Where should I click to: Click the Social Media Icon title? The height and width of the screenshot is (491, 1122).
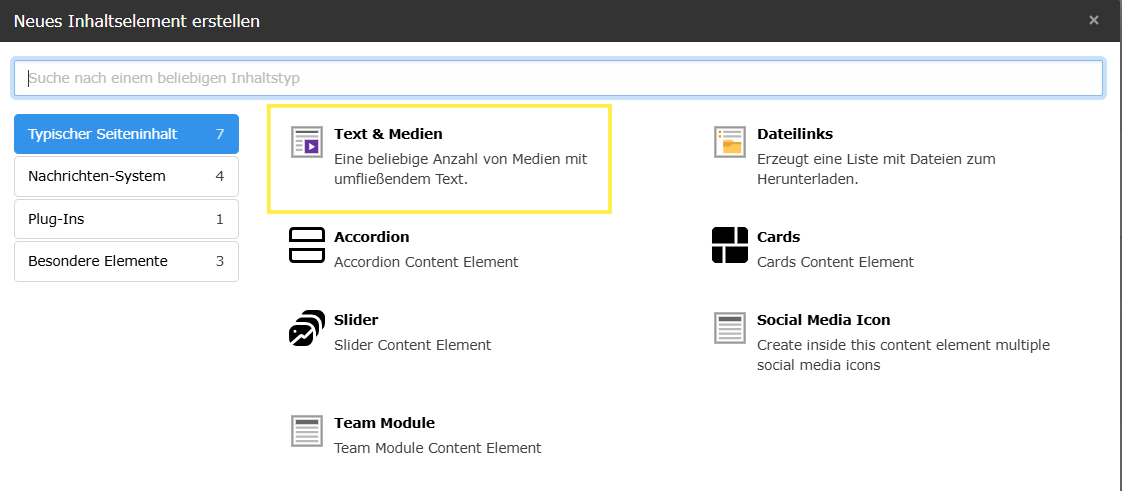click(823, 320)
